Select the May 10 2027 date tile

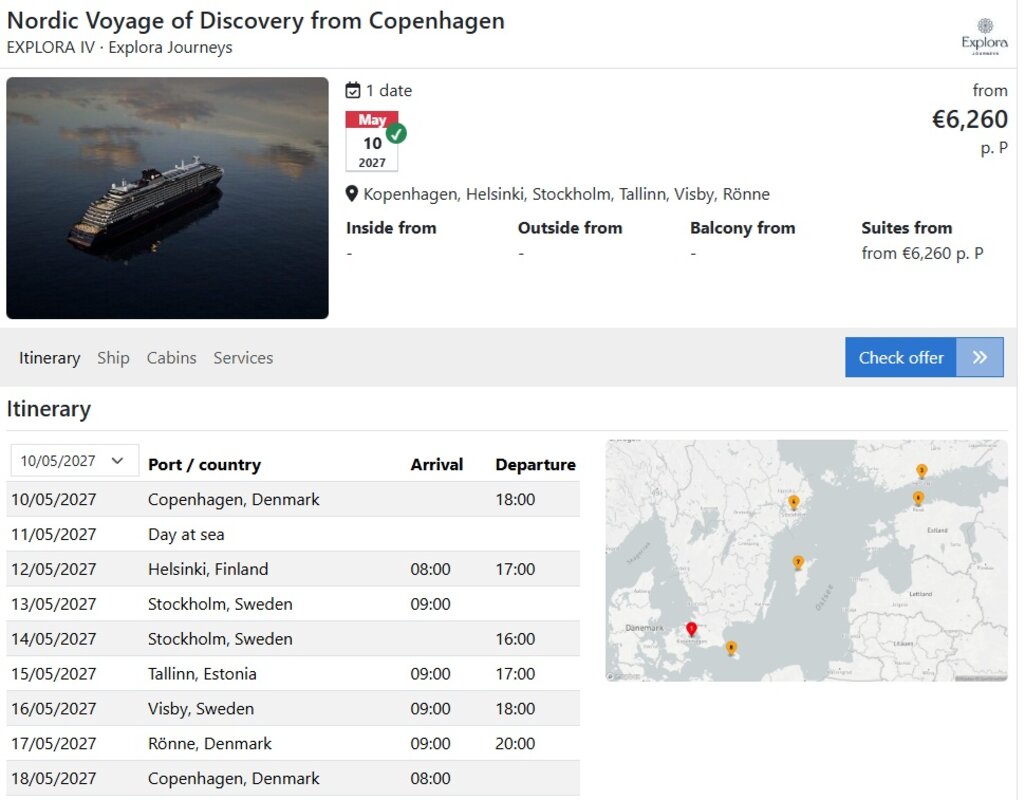pos(372,141)
